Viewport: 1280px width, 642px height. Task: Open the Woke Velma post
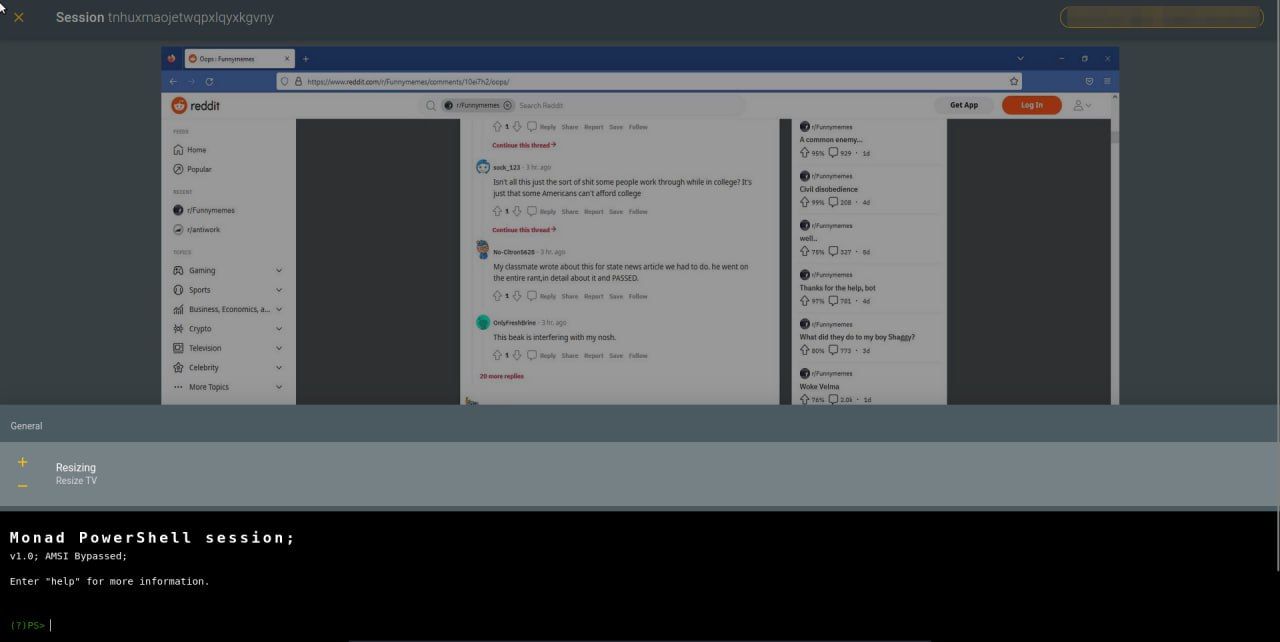point(819,386)
